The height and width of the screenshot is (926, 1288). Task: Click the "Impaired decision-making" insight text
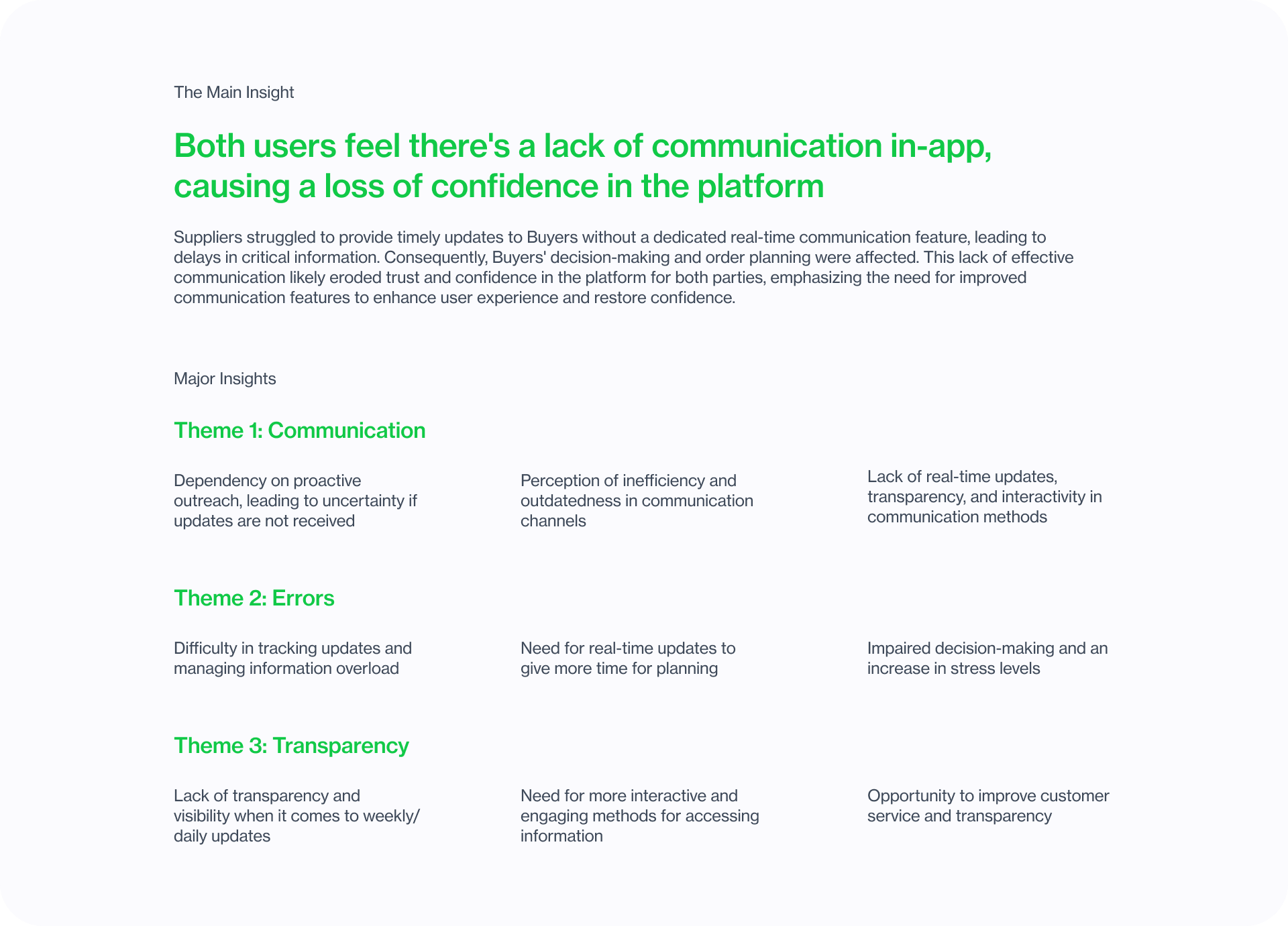987,658
